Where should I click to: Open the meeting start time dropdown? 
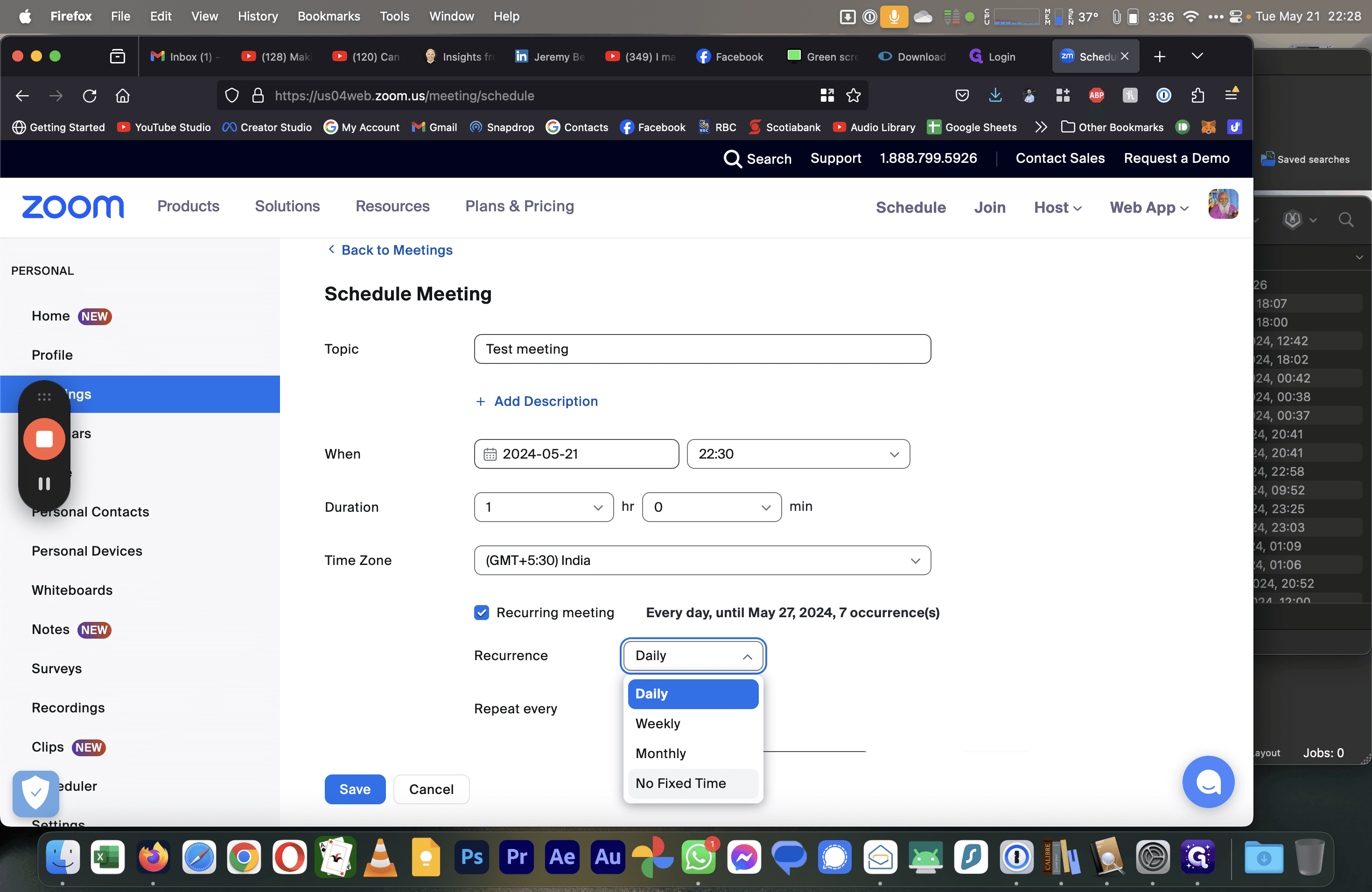[798, 453]
